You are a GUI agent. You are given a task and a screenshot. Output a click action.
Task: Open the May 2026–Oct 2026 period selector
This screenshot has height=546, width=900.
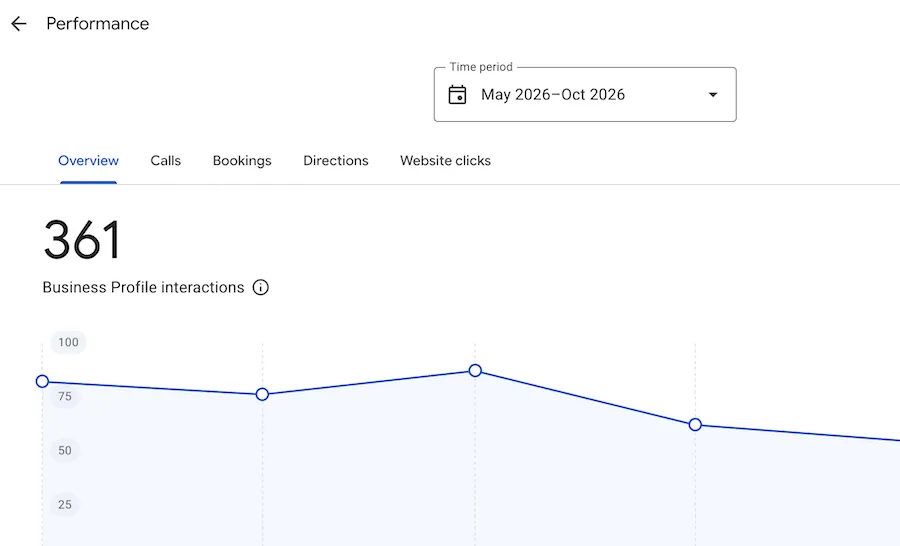click(x=585, y=95)
